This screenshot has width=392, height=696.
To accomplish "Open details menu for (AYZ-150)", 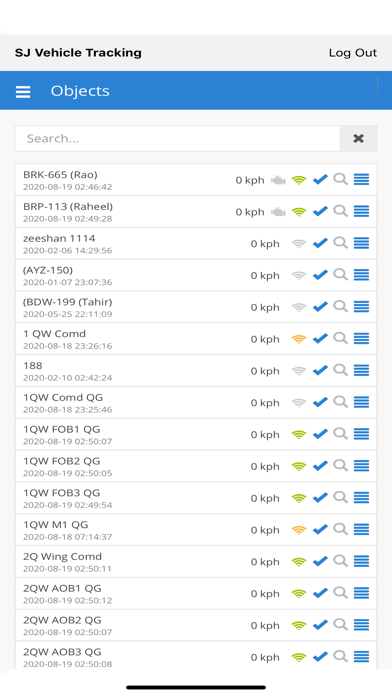I will pyautogui.click(x=361, y=275).
